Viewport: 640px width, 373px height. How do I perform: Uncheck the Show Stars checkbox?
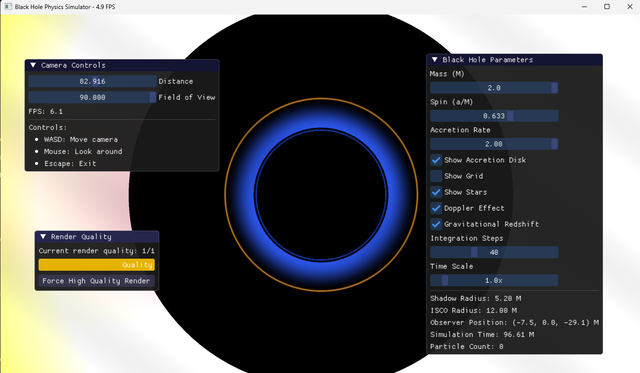pyautogui.click(x=436, y=192)
